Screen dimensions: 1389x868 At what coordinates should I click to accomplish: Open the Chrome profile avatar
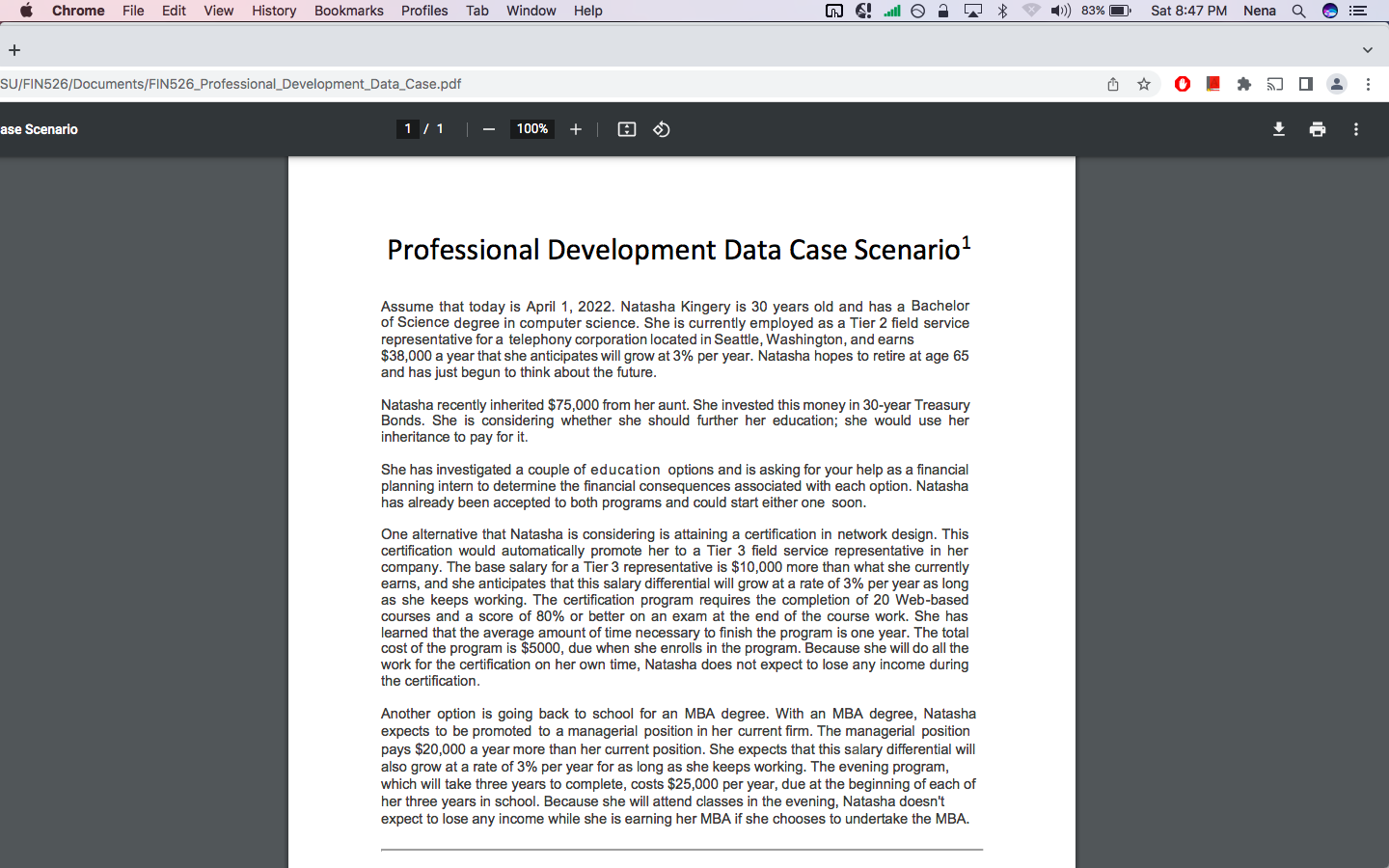[1337, 84]
